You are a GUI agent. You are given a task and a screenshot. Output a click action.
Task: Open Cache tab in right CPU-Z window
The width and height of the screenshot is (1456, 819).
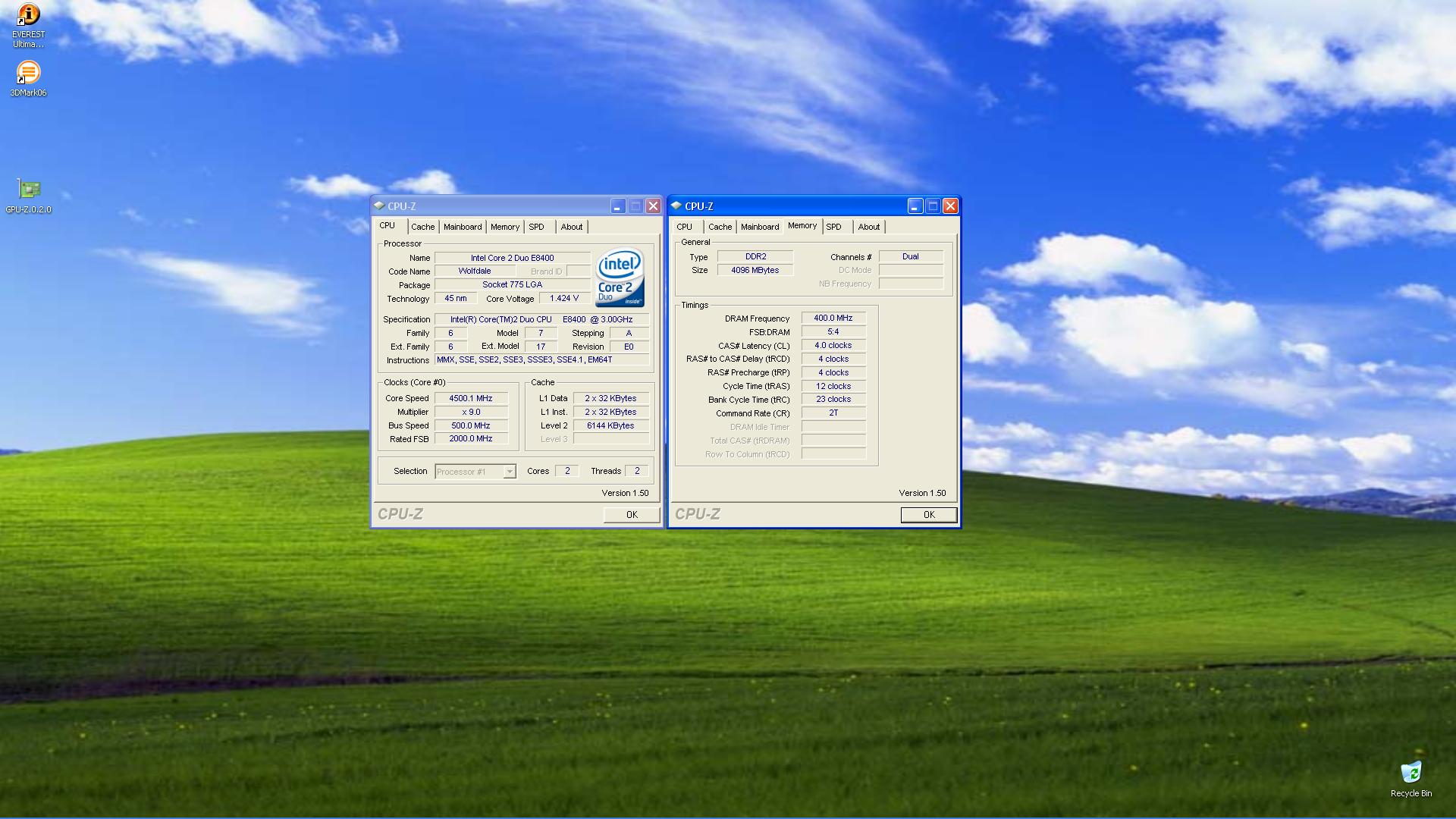coord(720,227)
